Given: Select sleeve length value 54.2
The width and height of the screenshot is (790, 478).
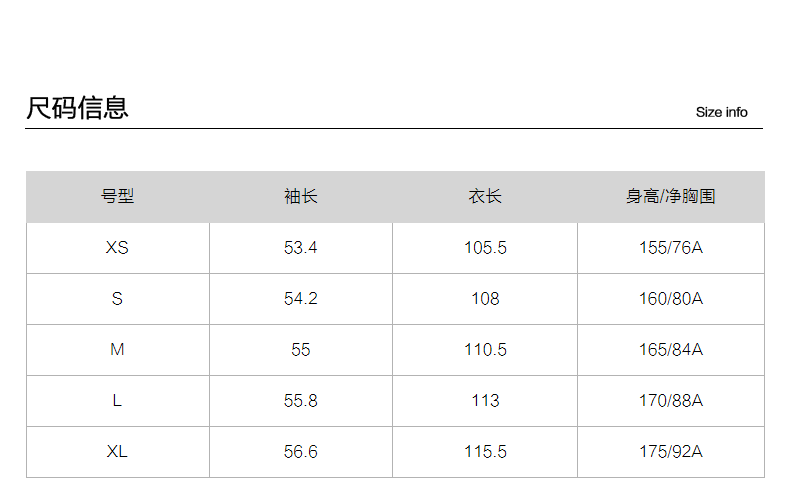Looking at the screenshot, I should point(300,298).
